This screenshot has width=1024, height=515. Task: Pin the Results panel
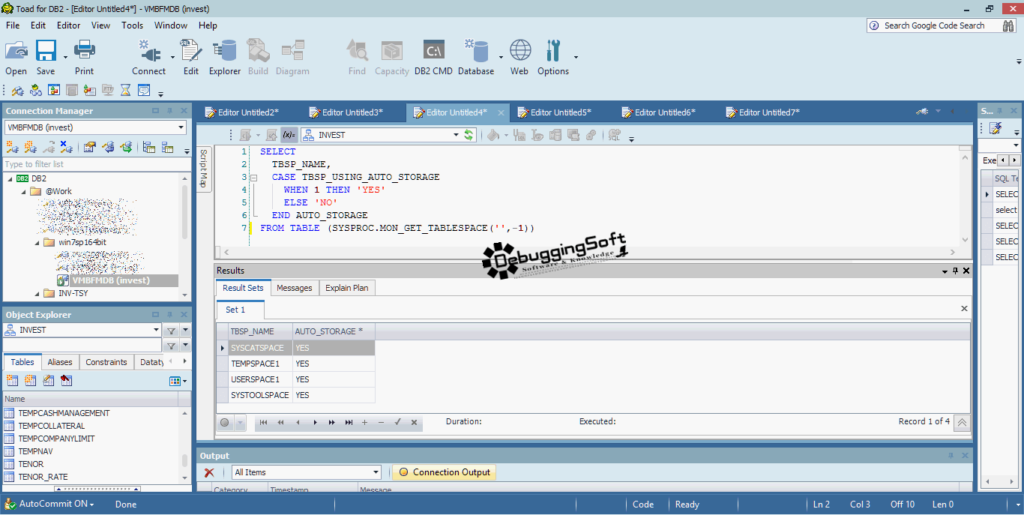click(x=955, y=271)
